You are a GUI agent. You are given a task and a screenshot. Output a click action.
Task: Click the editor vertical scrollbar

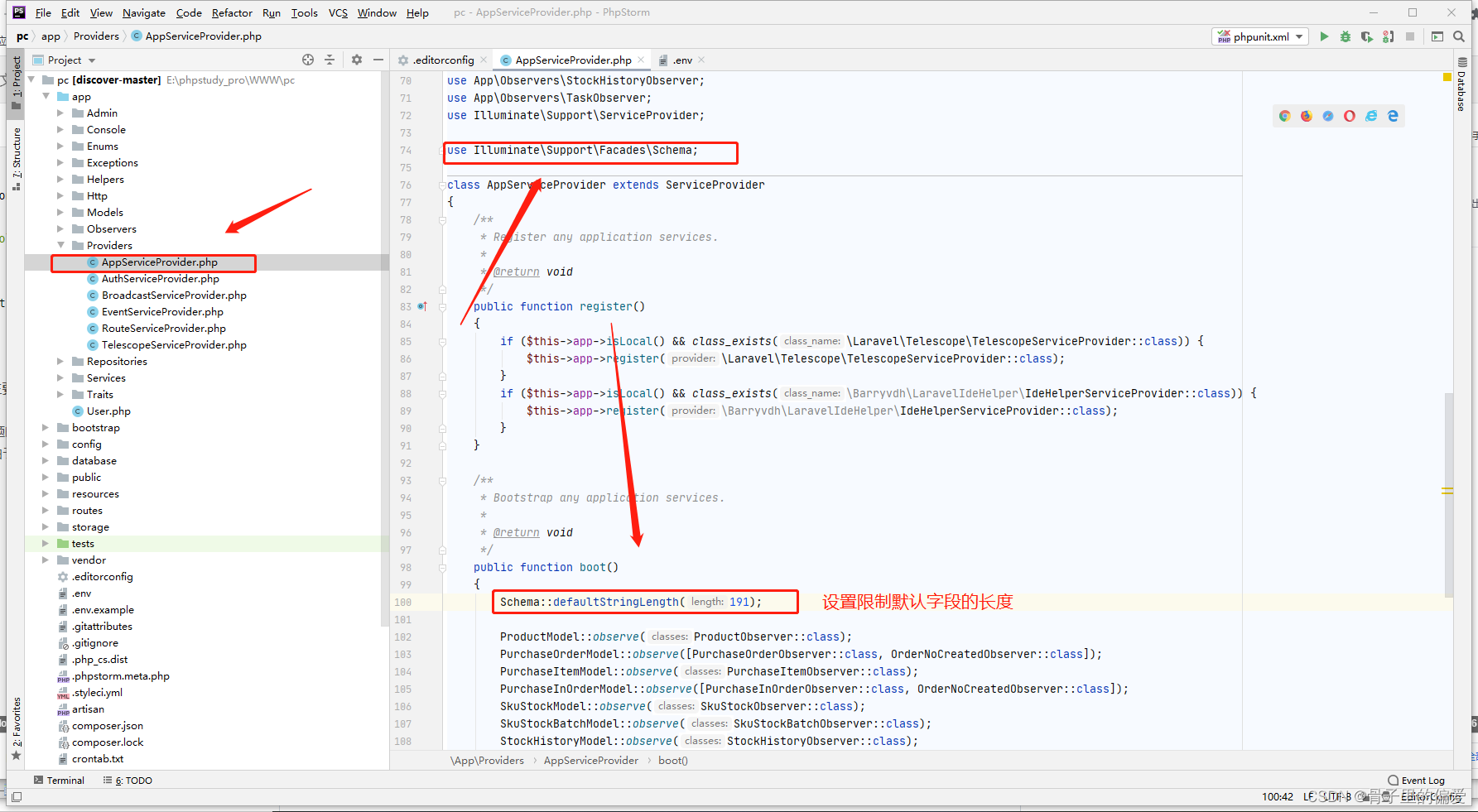(x=1449, y=494)
